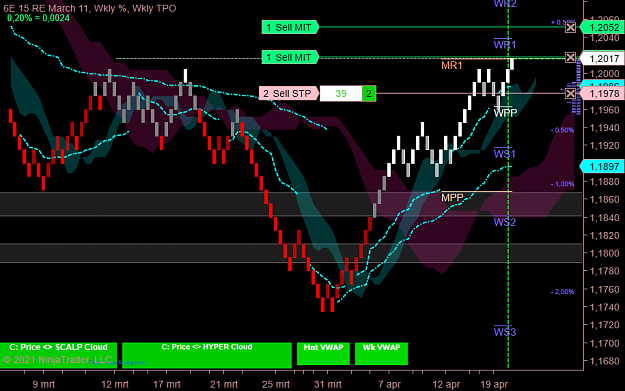Click the -1,00% percent level label
The width and height of the screenshot is (625, 391).
click(x=562, y=184)
